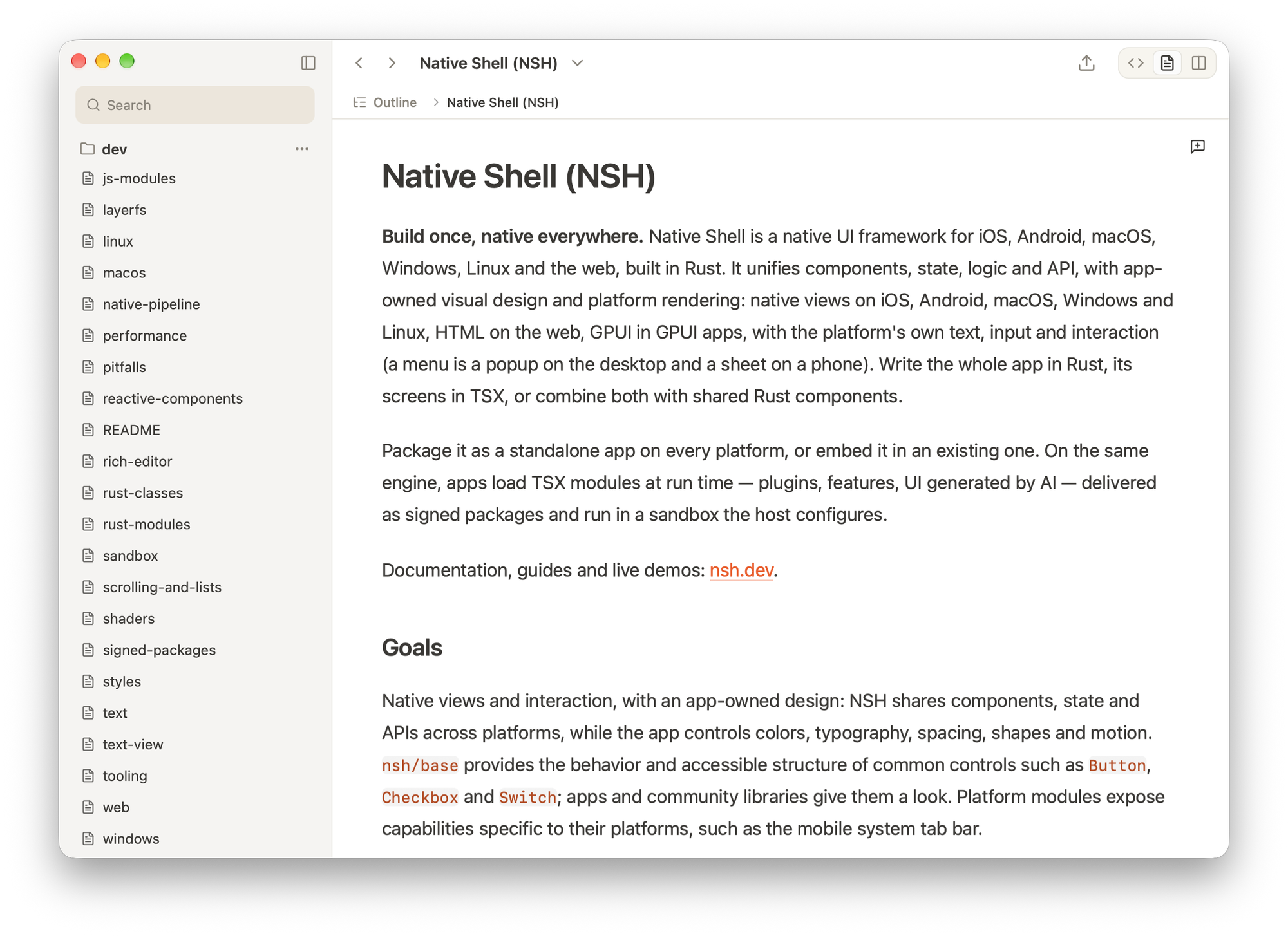This screenshot has width=1288, height=936.
Task: Open the Native Shell (NSH) title dropdown
Action: [577, 63]
